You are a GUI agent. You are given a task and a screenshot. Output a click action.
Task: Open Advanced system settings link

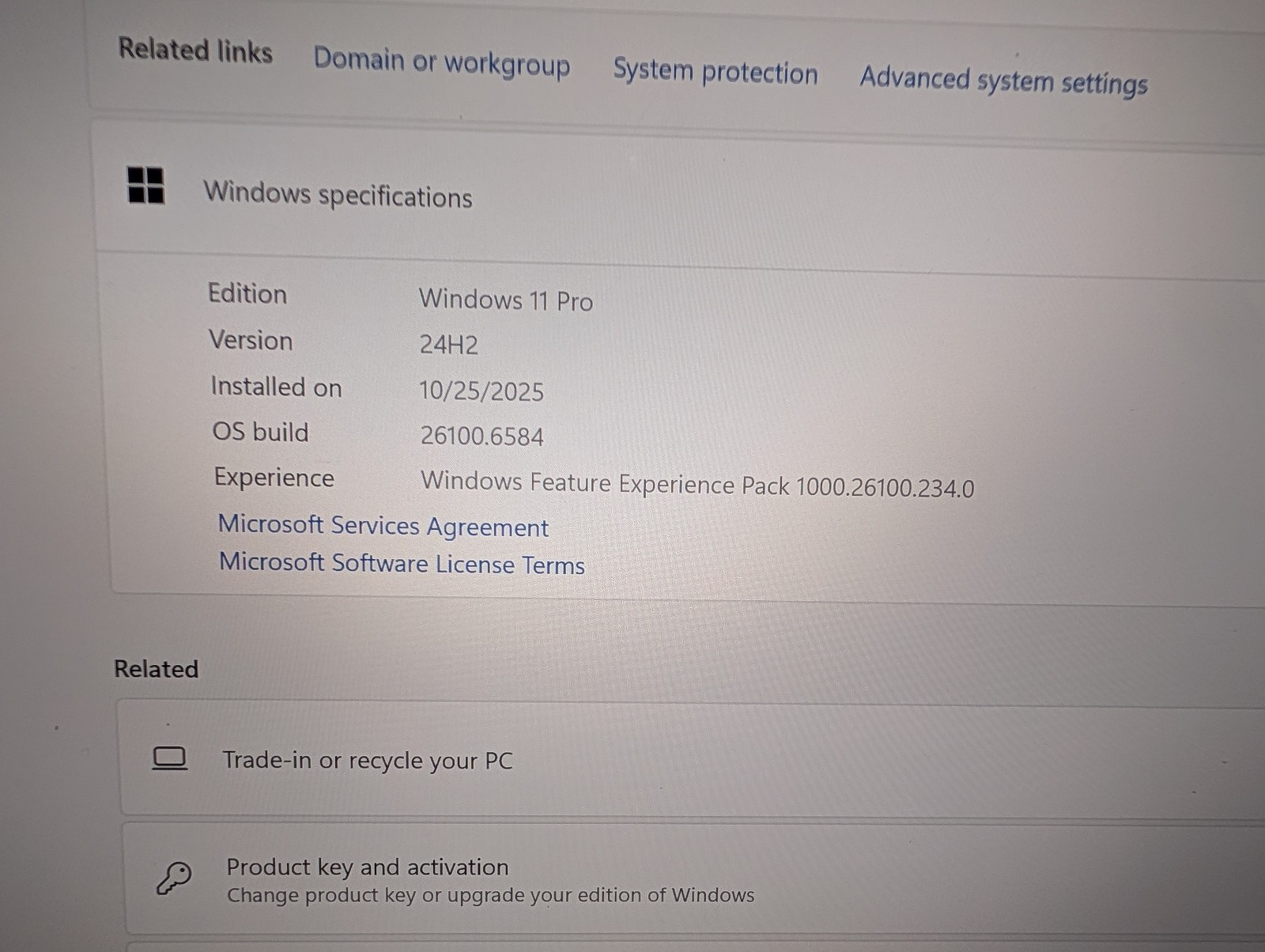(x=1003, y=81)
